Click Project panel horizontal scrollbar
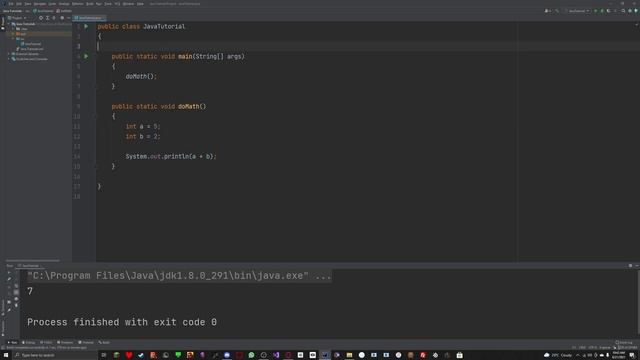 point(33,260)
